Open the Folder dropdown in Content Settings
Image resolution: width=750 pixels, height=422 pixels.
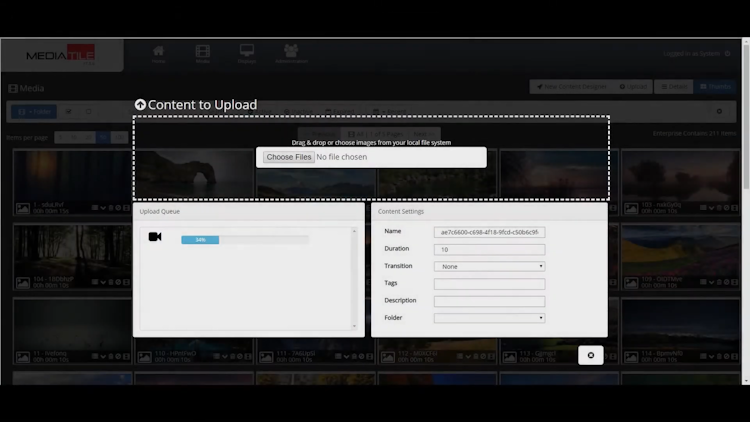coord(489,318)
